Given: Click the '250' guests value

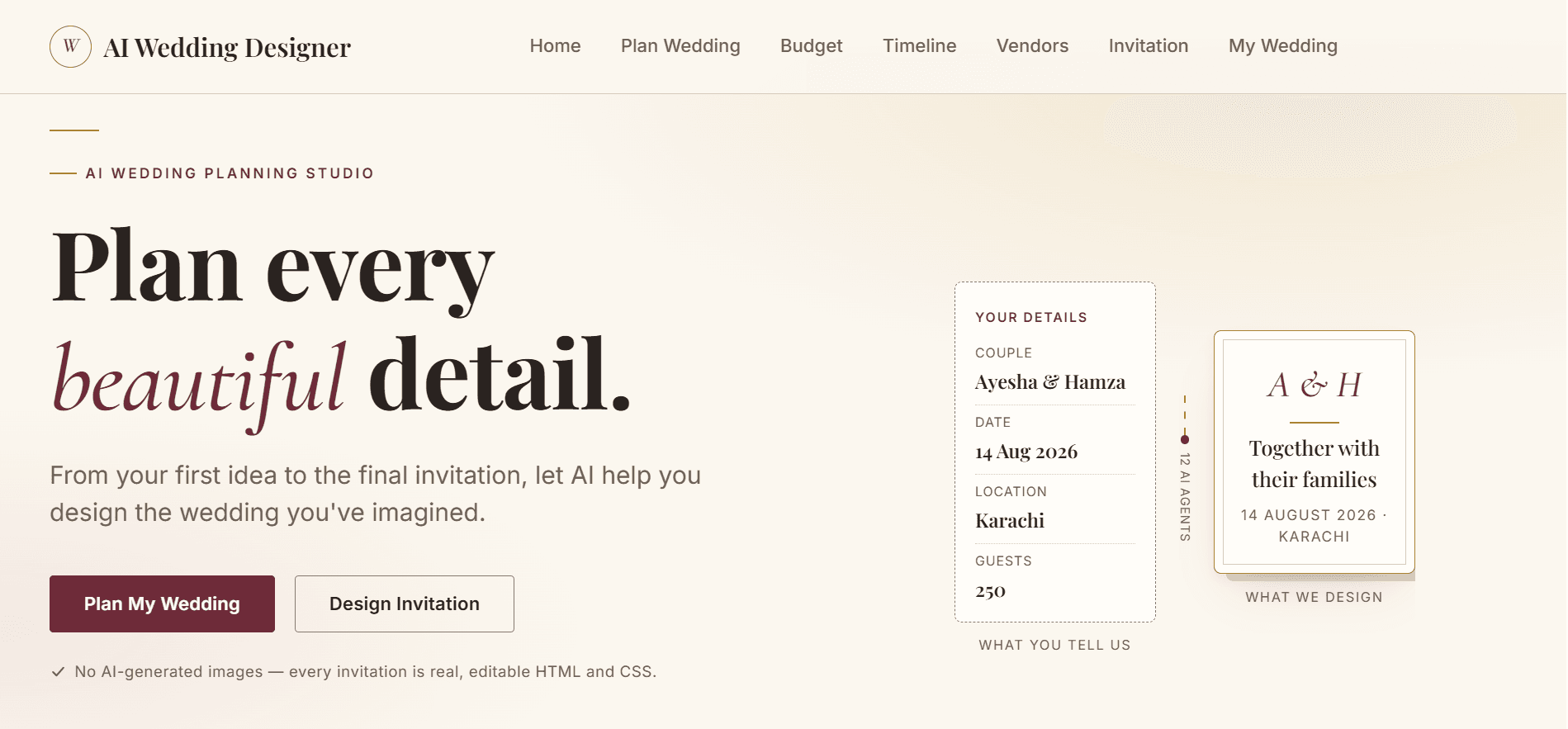Looking at the screenshot, I should [991, 591].
